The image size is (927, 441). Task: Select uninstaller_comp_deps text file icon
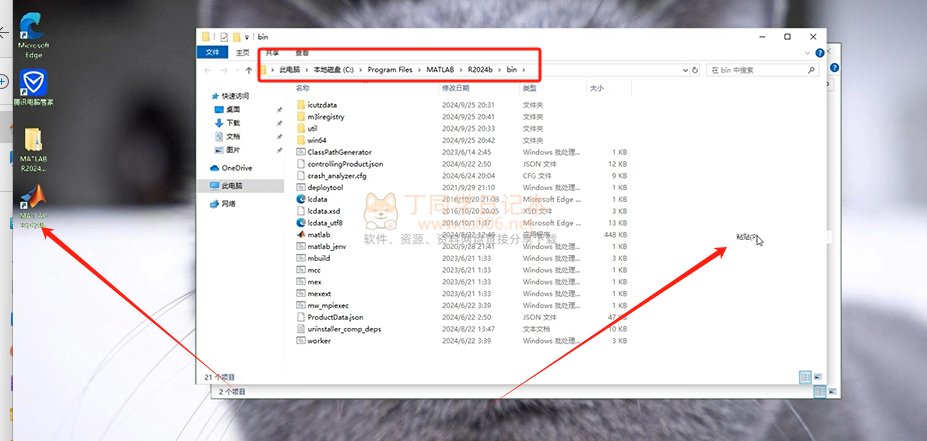coord(301,329)
